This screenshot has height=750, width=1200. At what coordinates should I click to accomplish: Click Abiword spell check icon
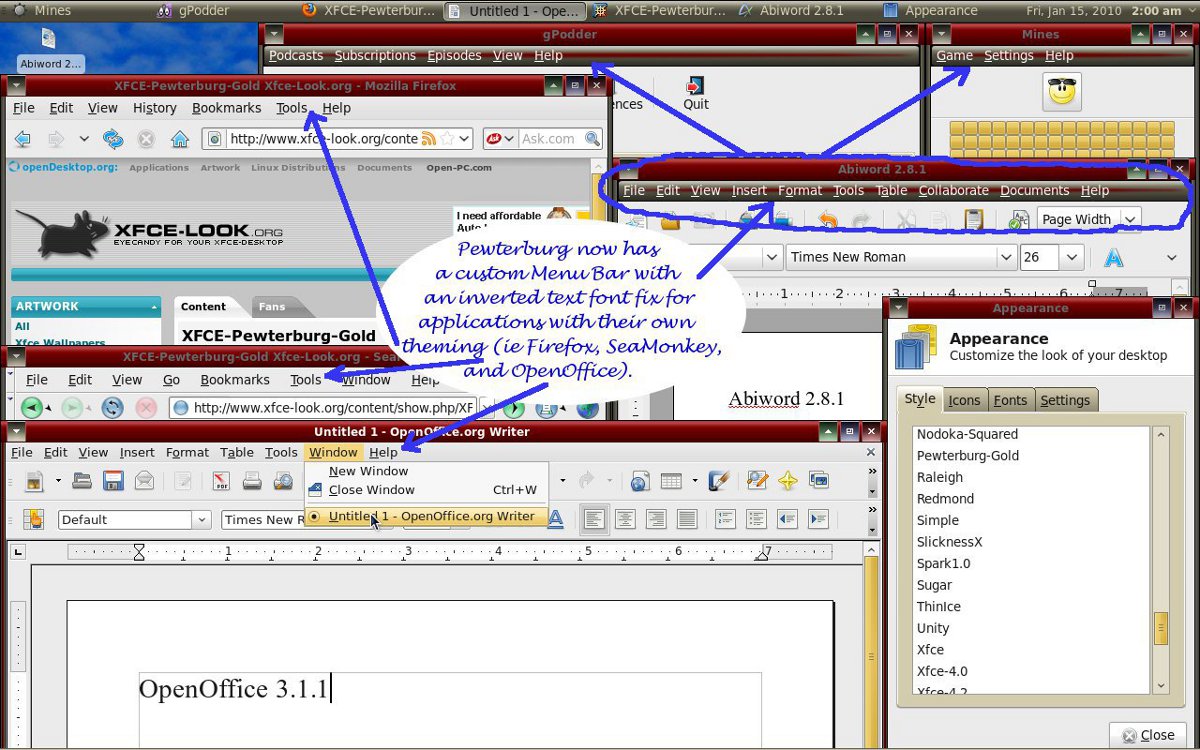tap(1019, 220)
